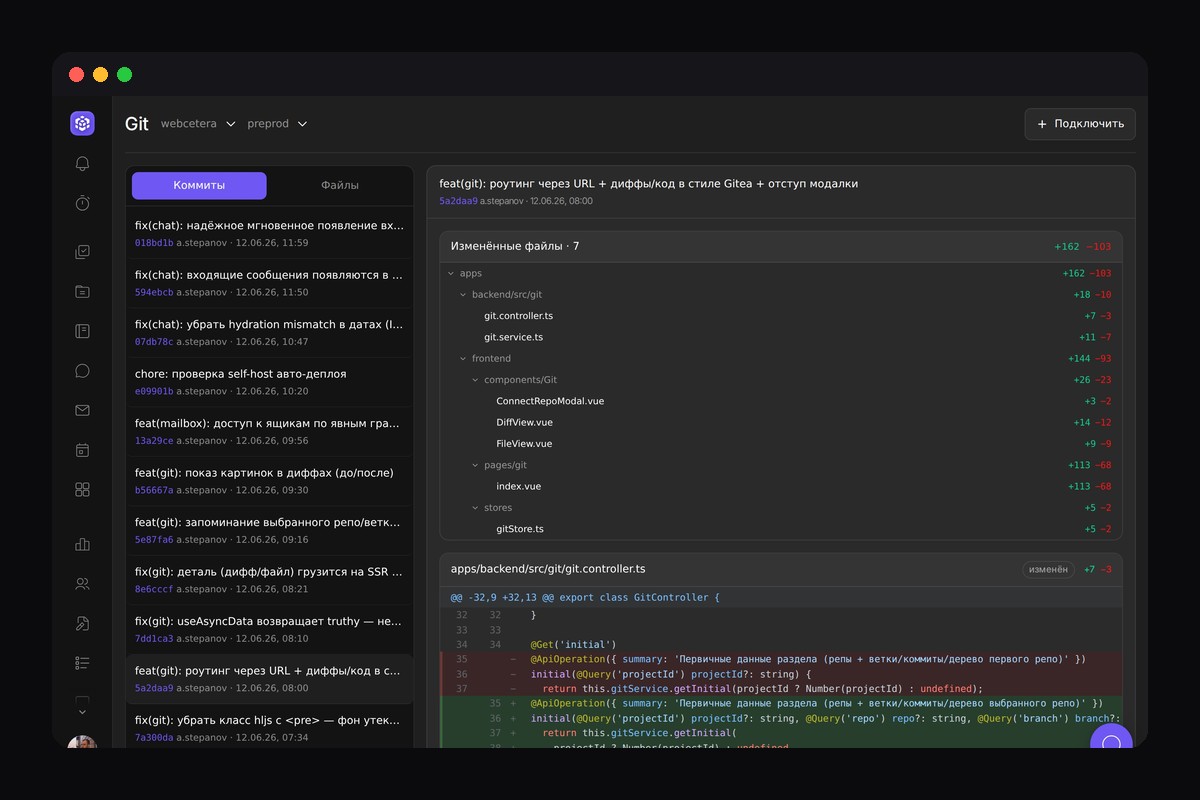This screenshot has height=800, width=1200.
Task: Click commit hash 5a2daa9 in the detail header
Action: pyautogui.click(x=458, y=201)
